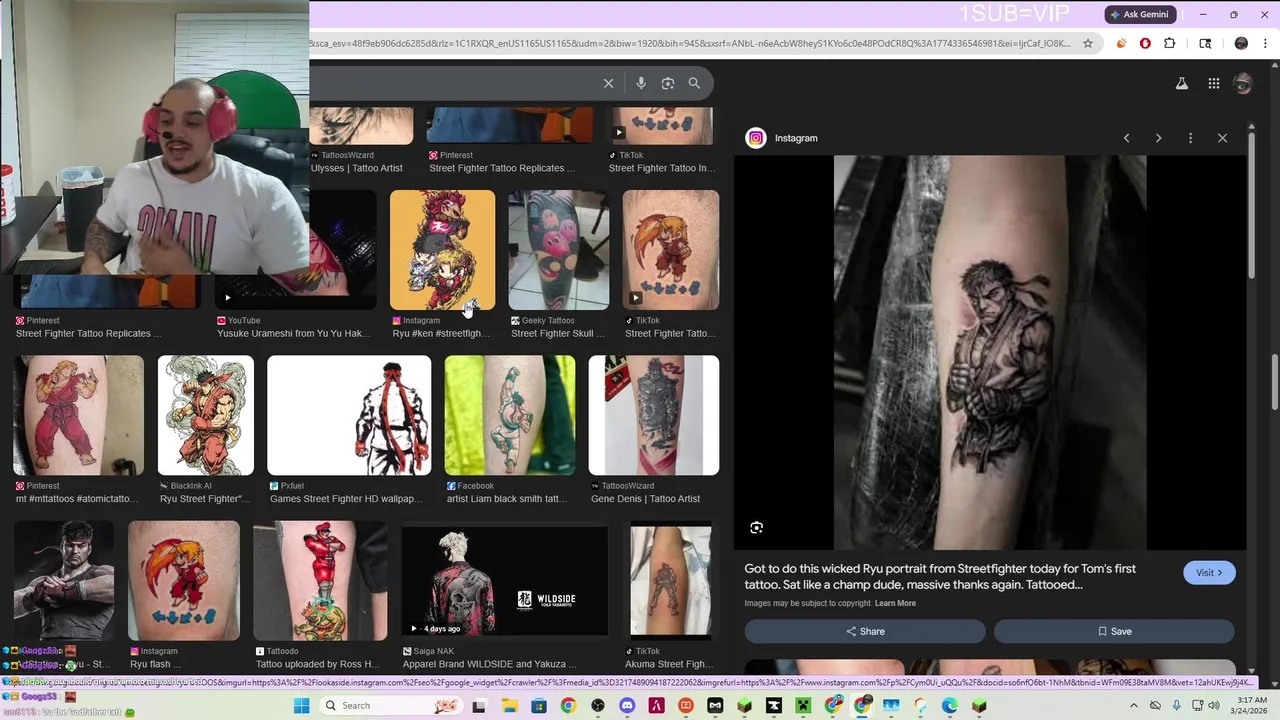
Task: Open Tattoodo 'Tattoo uploaded by Ross H...' image
Action: coord(320,580)
